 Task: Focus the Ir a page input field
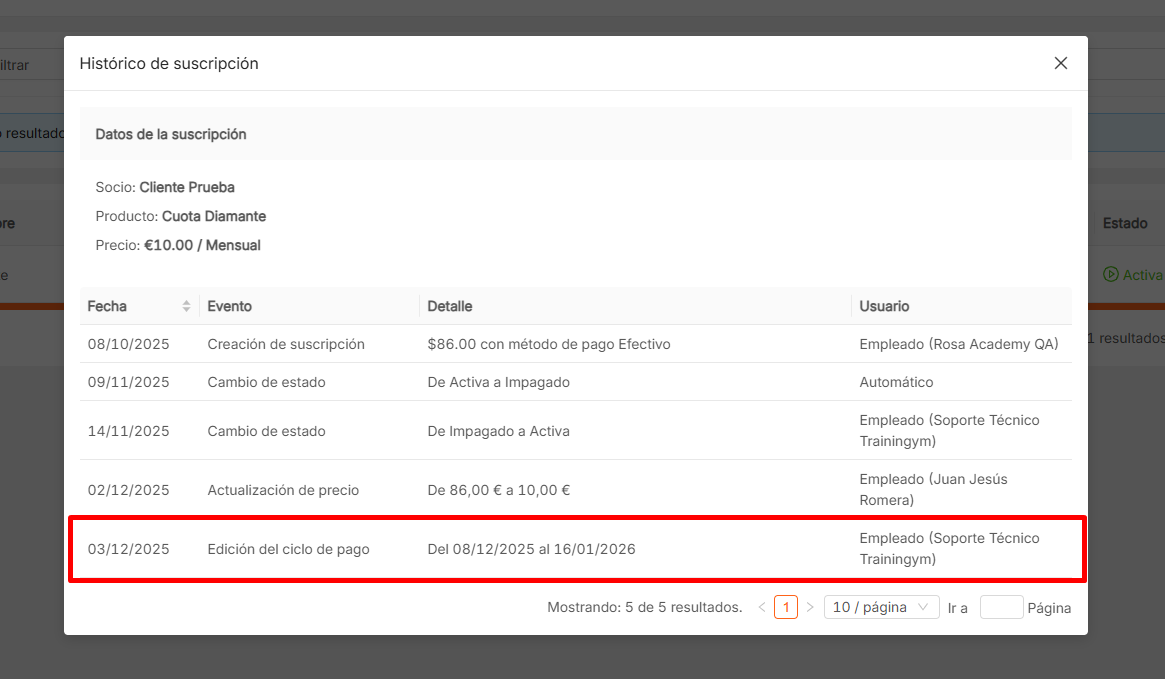(x=1001, y=607)
